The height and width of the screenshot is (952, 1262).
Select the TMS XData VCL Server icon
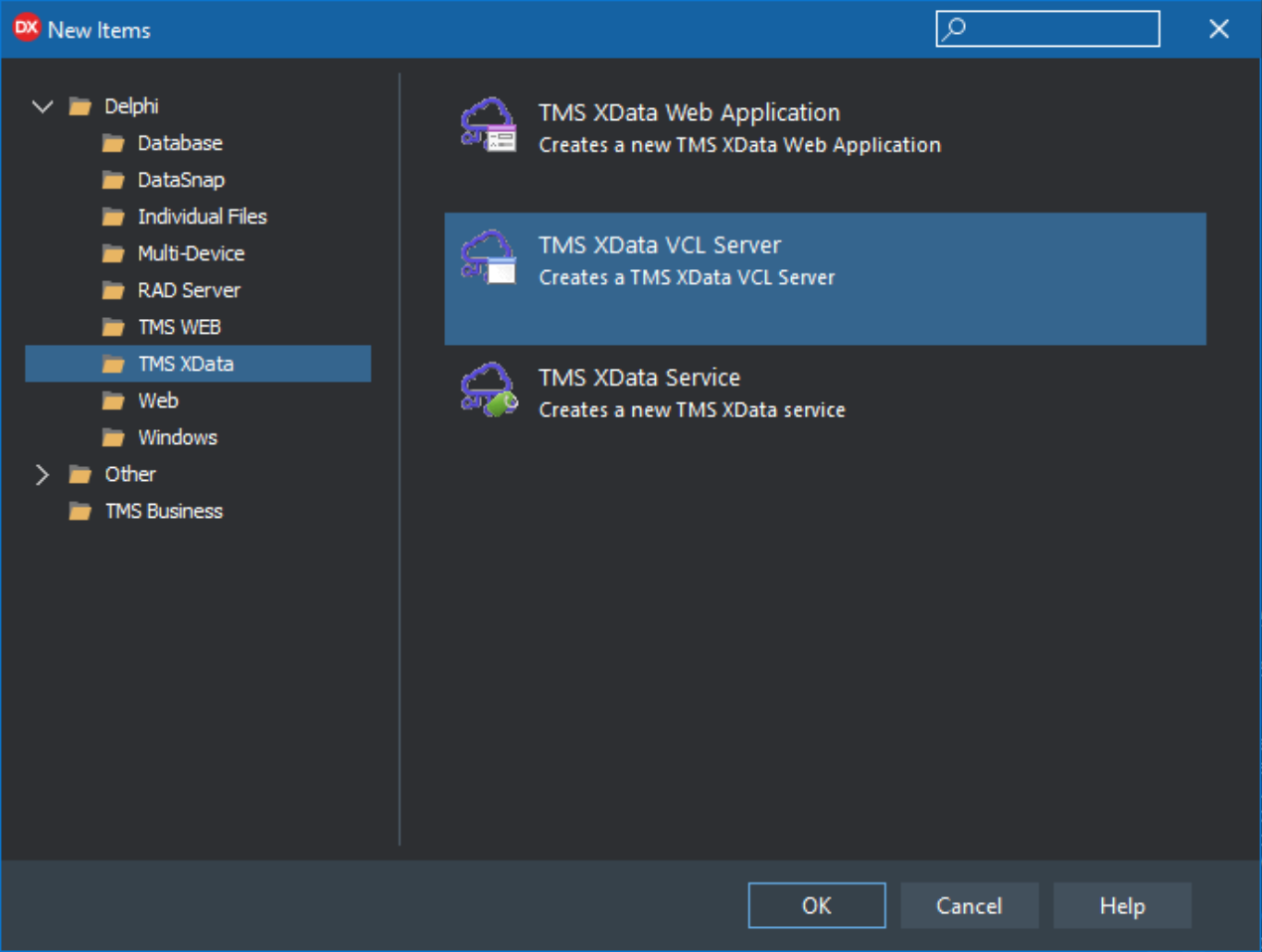(489, 257)
